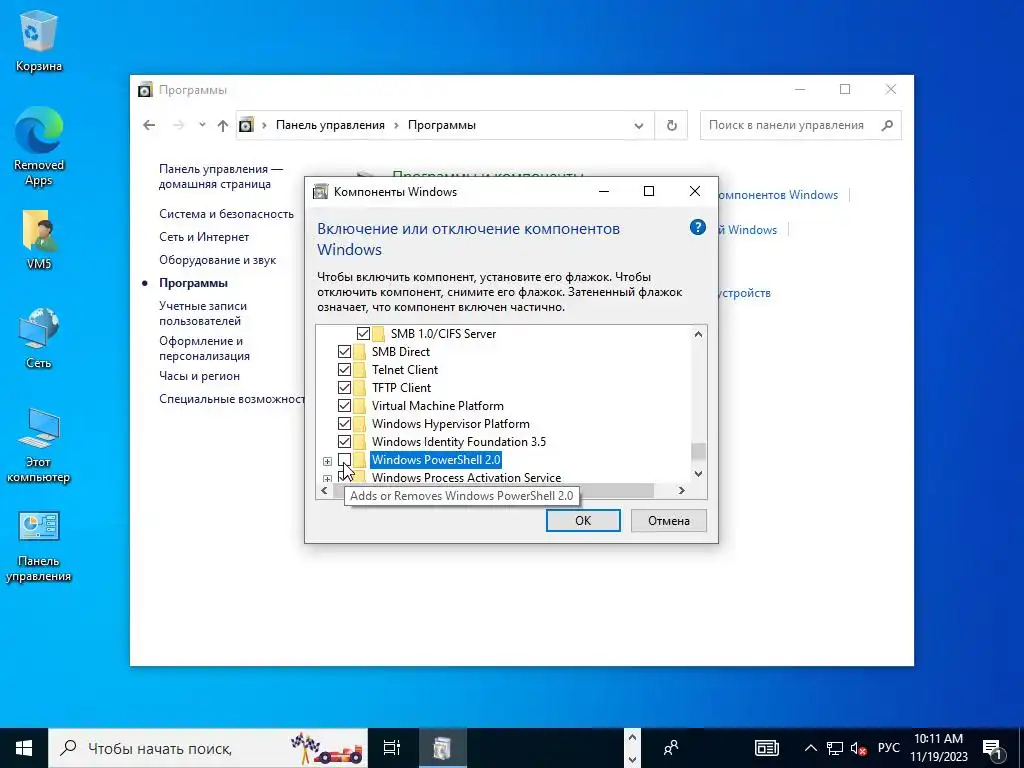Expand the Windows PowerShell 2.0 node
The image size is (1024, 768).
327,461
